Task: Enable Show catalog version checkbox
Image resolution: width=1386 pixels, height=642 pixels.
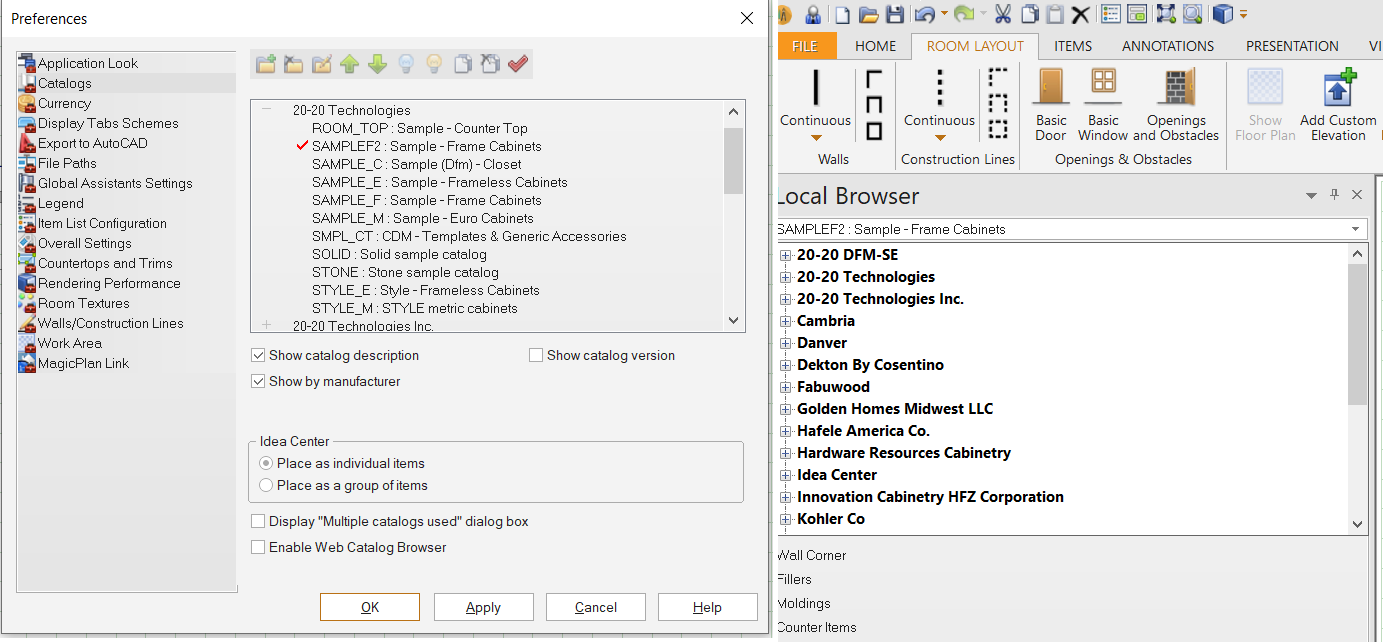Action: coord(536,356)
